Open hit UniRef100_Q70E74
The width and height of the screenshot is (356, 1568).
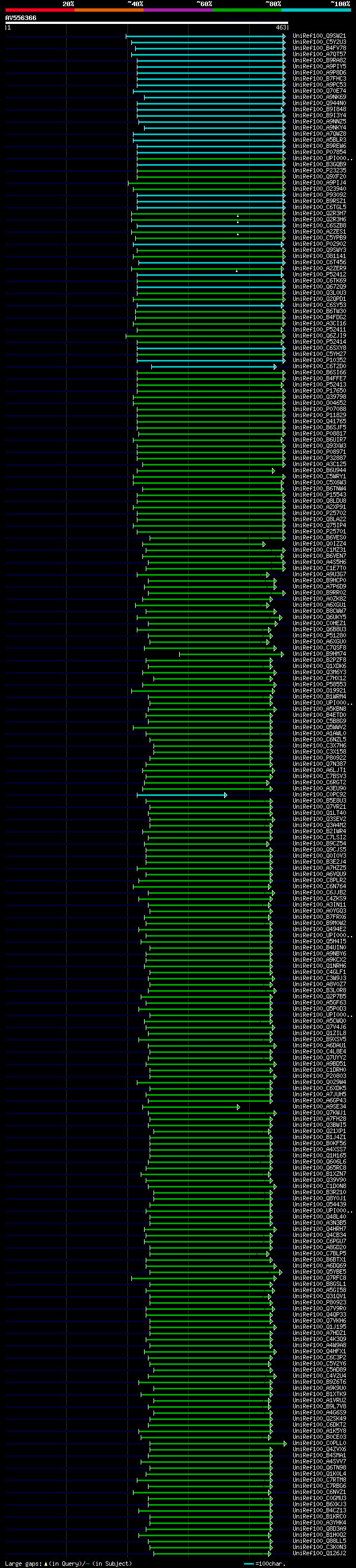point(319,91)
